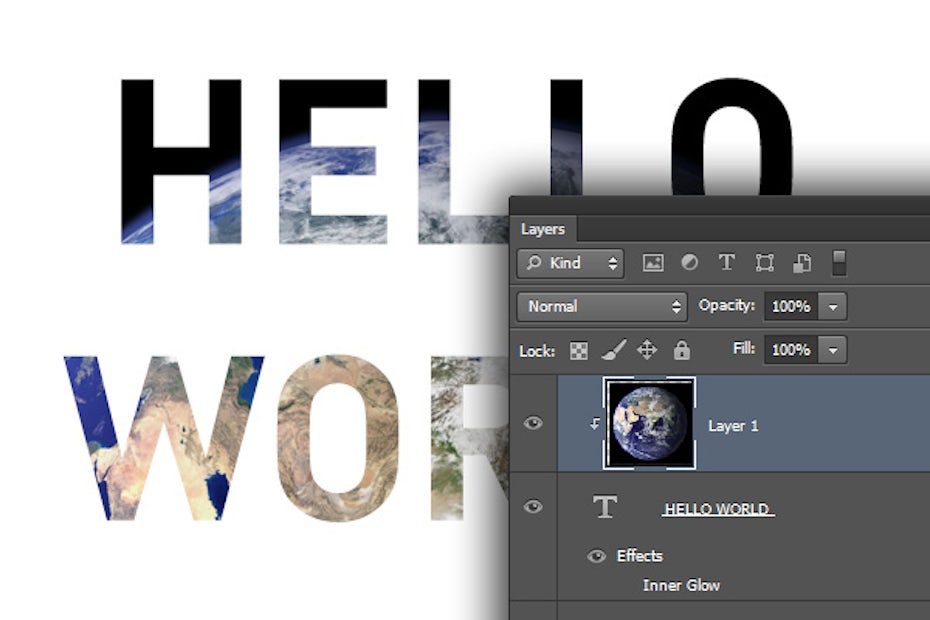Click the lock all padlock icon
This screenshot has height=620, width=930.
point(682,350)
